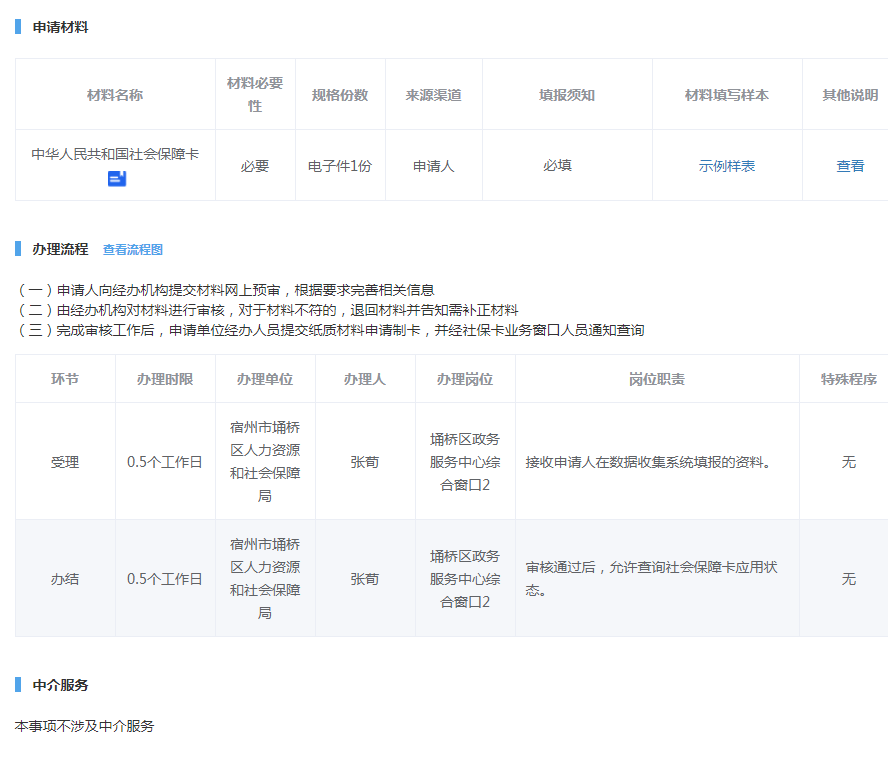Click the 中华人民共和国社会保障卡 material name text
This screenshot has width=888, height=781.
(x=115, y=154)
